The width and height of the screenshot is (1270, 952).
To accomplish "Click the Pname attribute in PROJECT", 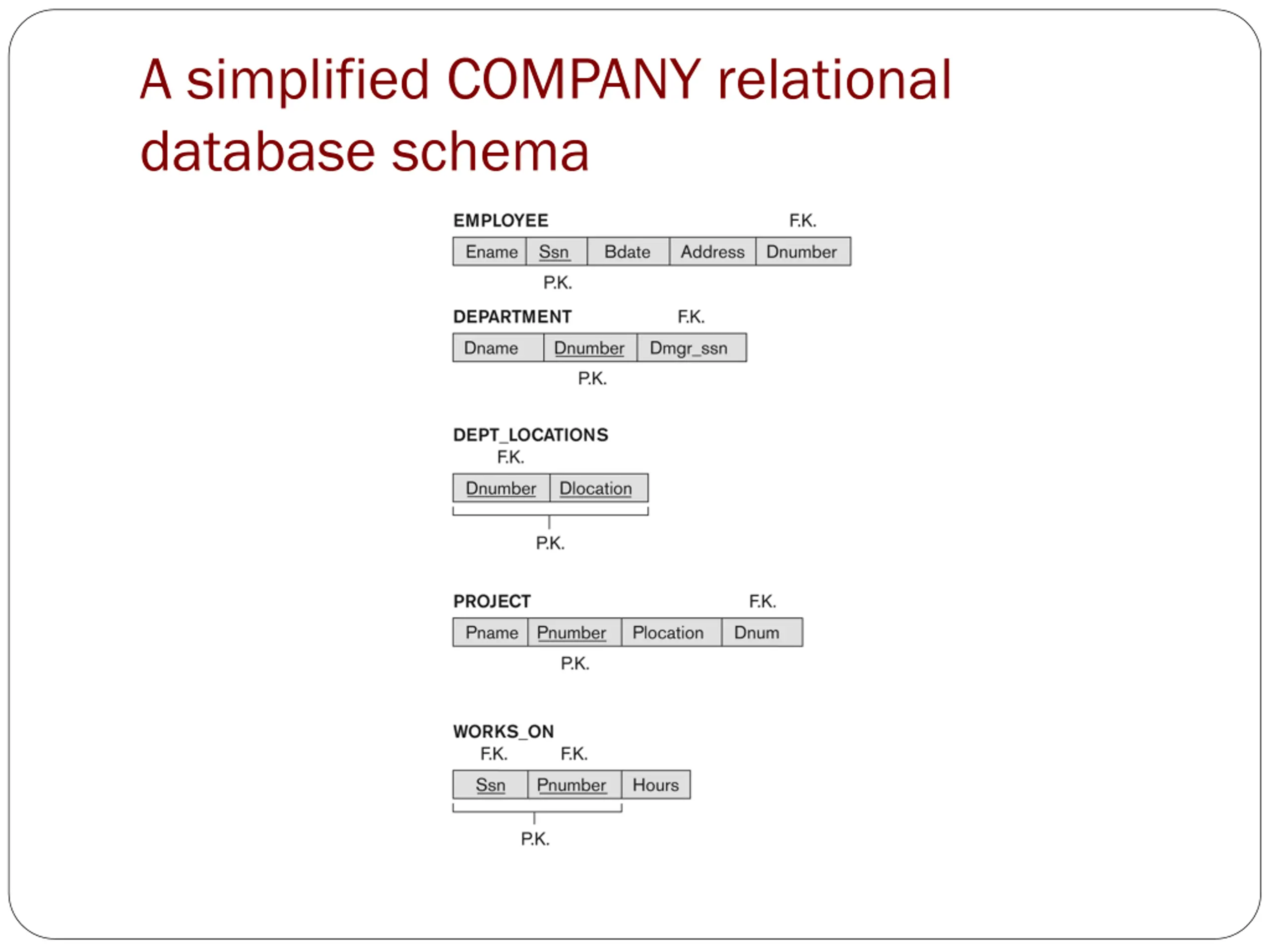I will pos(491,633).
